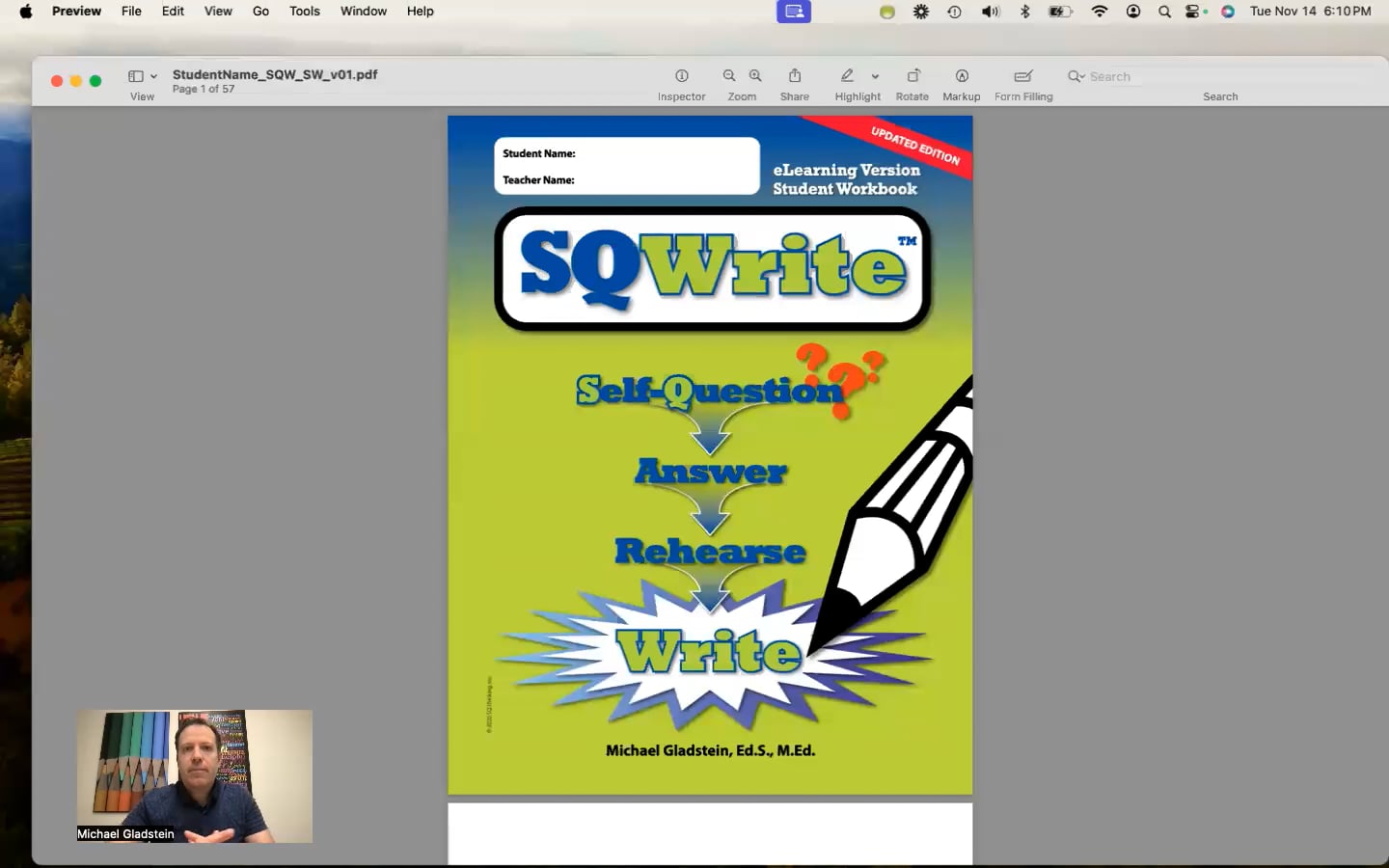Click the volume icon in the menu bar
Screen dimensions: 1389x868
[x=991, y=12]
